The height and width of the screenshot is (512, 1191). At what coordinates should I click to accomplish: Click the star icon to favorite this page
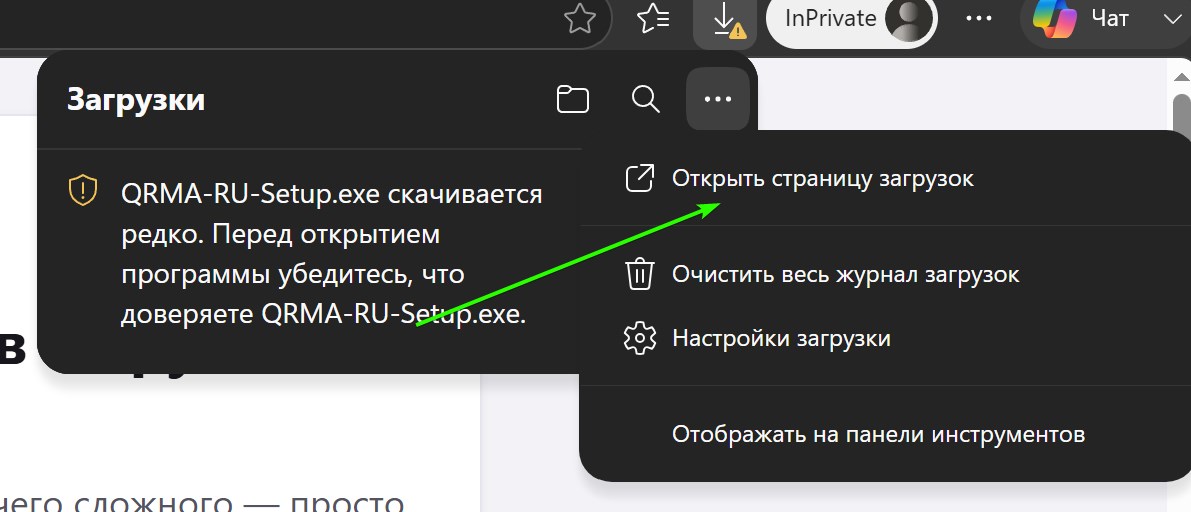[x=580, y=19]
